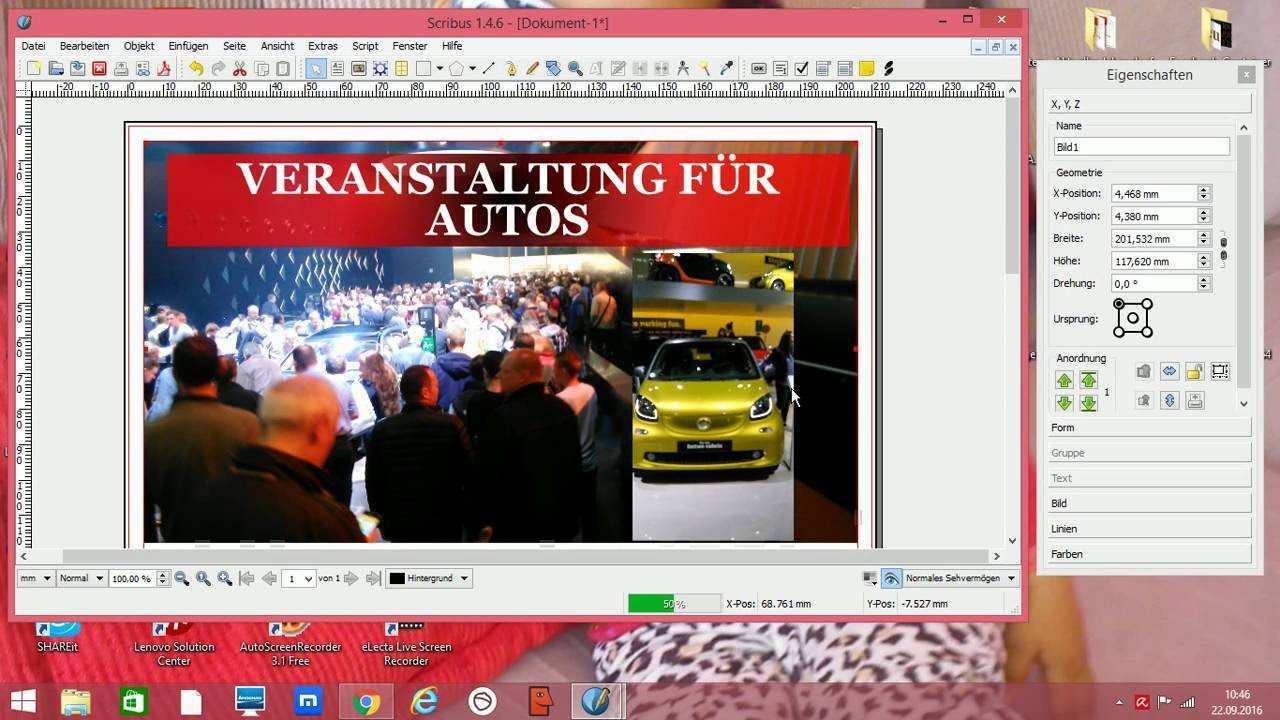1280x720 pixels.
Task: Toggle horizontal flip in Anordnung section
Action: [x=1169, y=372]
